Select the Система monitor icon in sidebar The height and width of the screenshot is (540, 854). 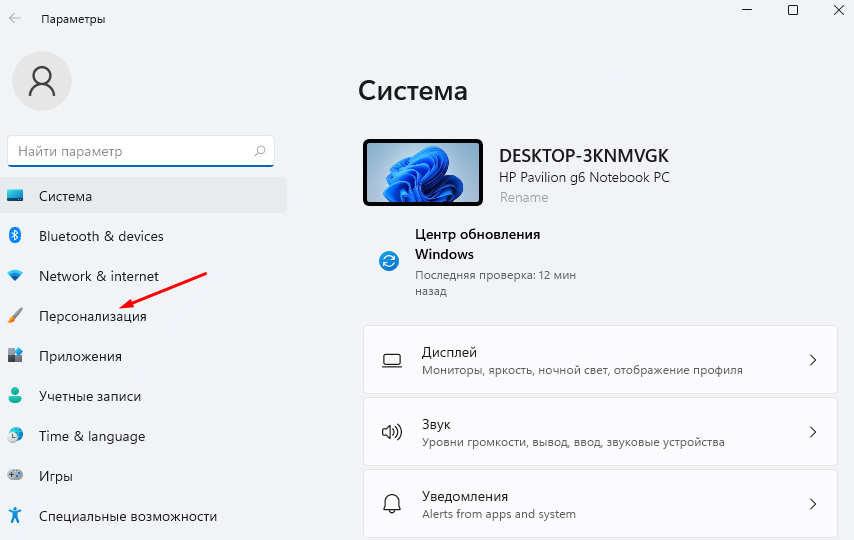click(15, 195)
